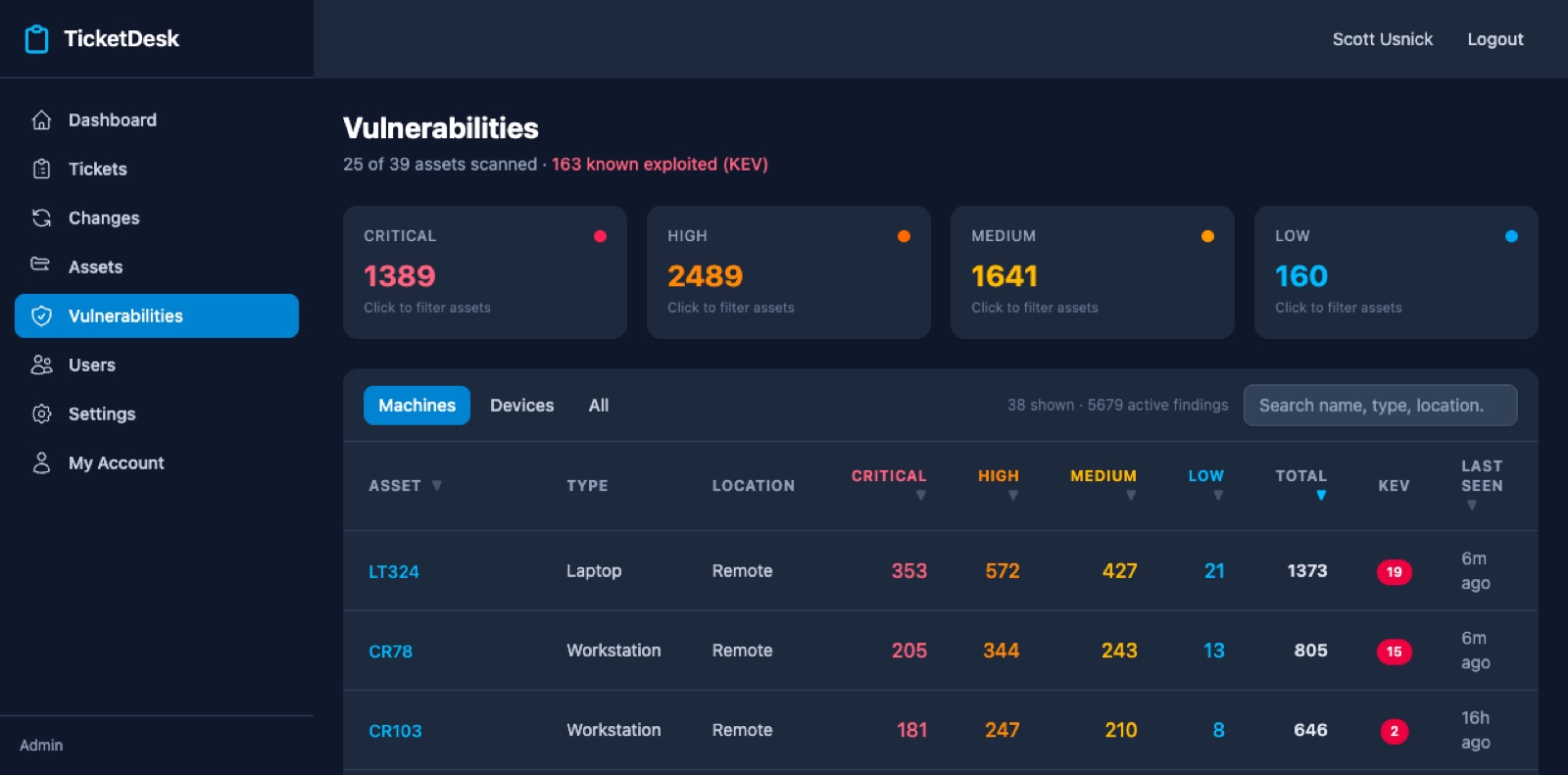The height and width of the screenshot is (775, 1568).
Task: Sort by Medium column arrow
Action: point(1131,496)
